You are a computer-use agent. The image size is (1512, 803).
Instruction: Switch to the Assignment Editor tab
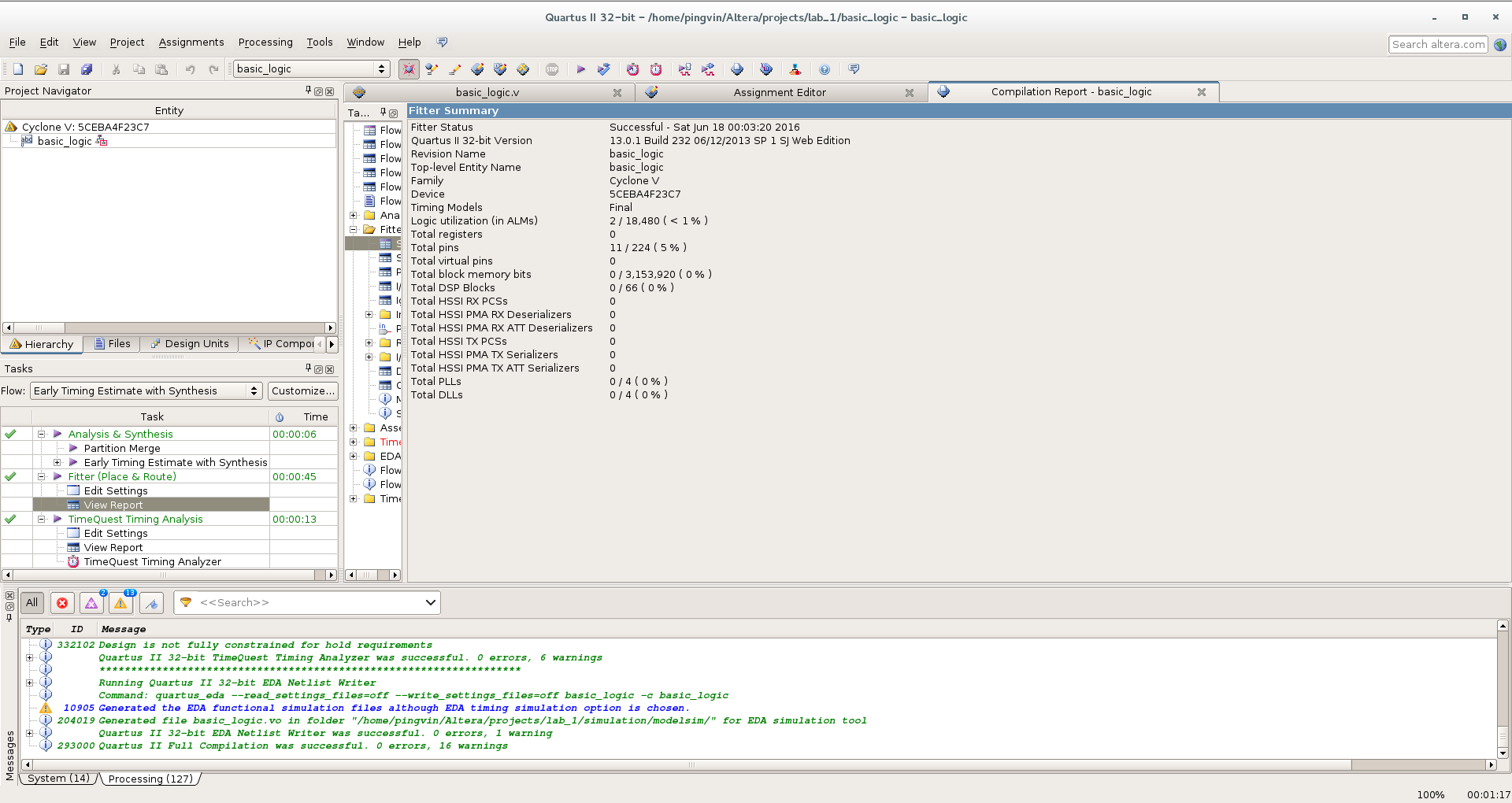click(780, 93)
